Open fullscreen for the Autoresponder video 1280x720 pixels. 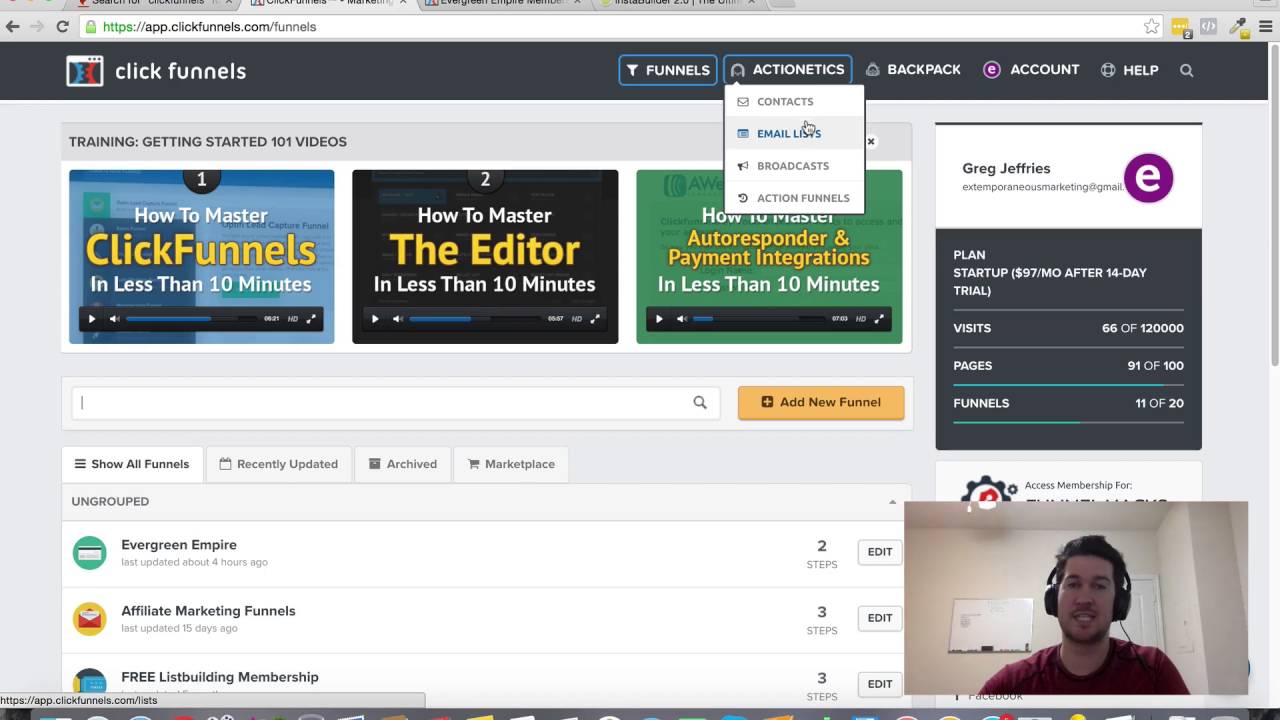[x=879, y=319]
